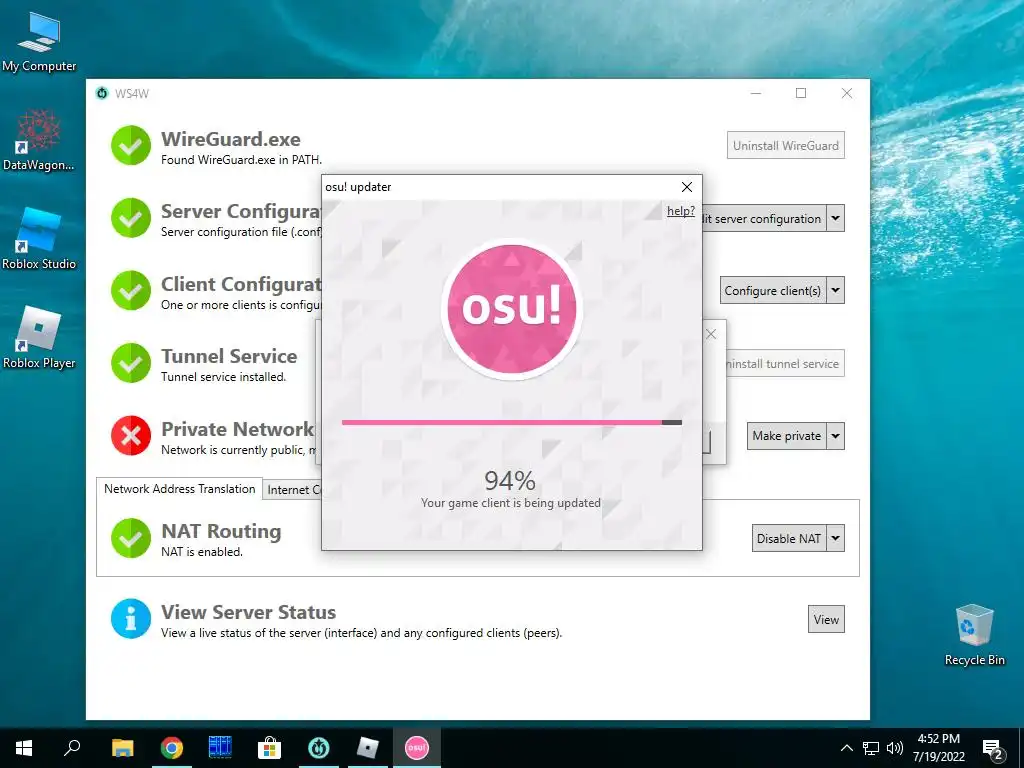The image size is (1024, 768).
Task: Close the dialog behind the osu! updater
Action: point(711,334)
